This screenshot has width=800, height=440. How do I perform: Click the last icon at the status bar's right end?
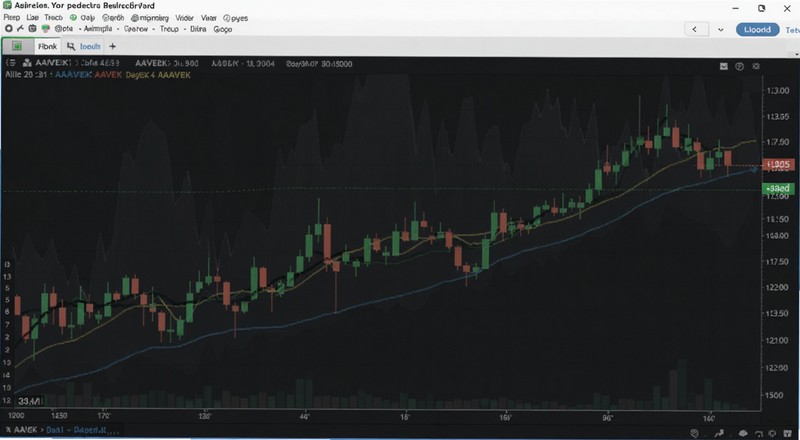[788, 433]
